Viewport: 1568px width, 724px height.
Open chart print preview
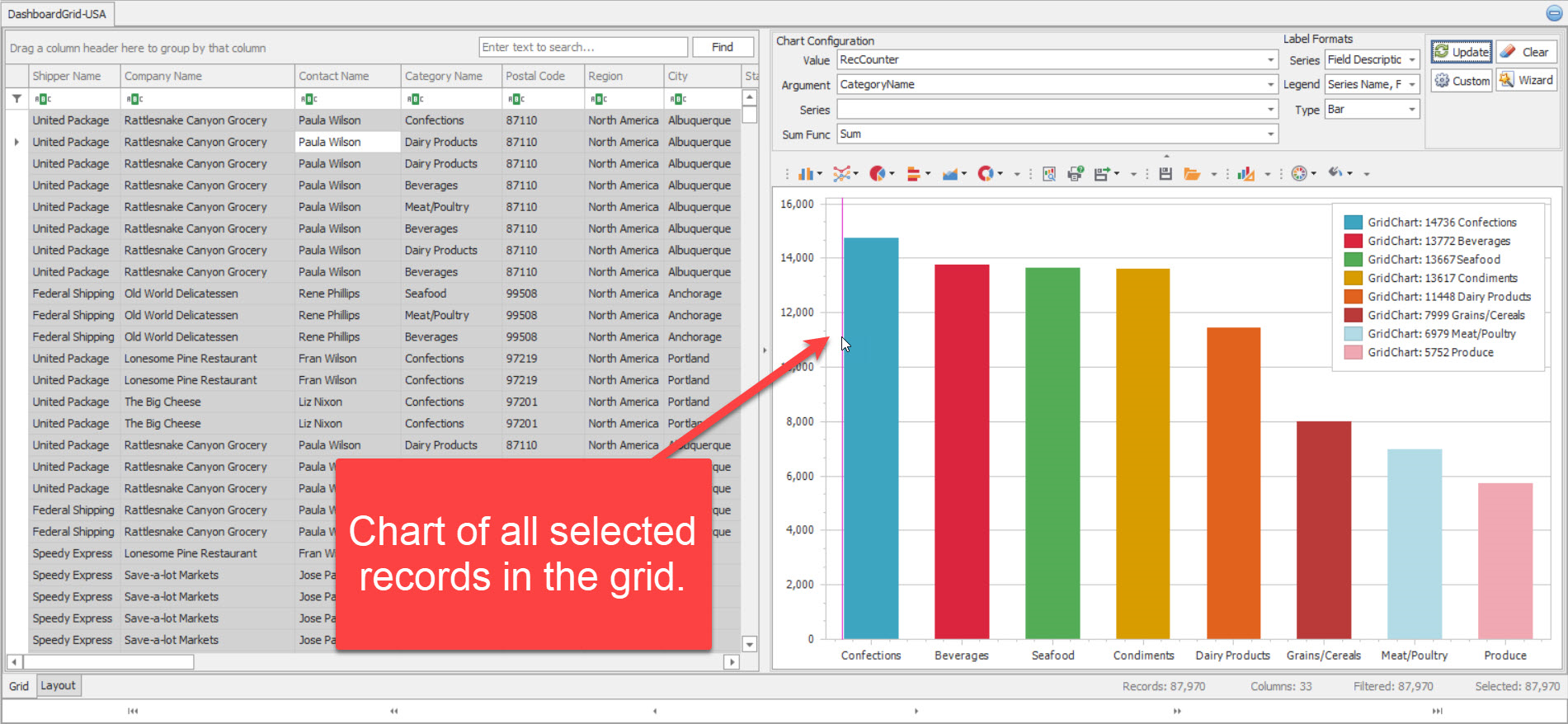(1049, 173)
